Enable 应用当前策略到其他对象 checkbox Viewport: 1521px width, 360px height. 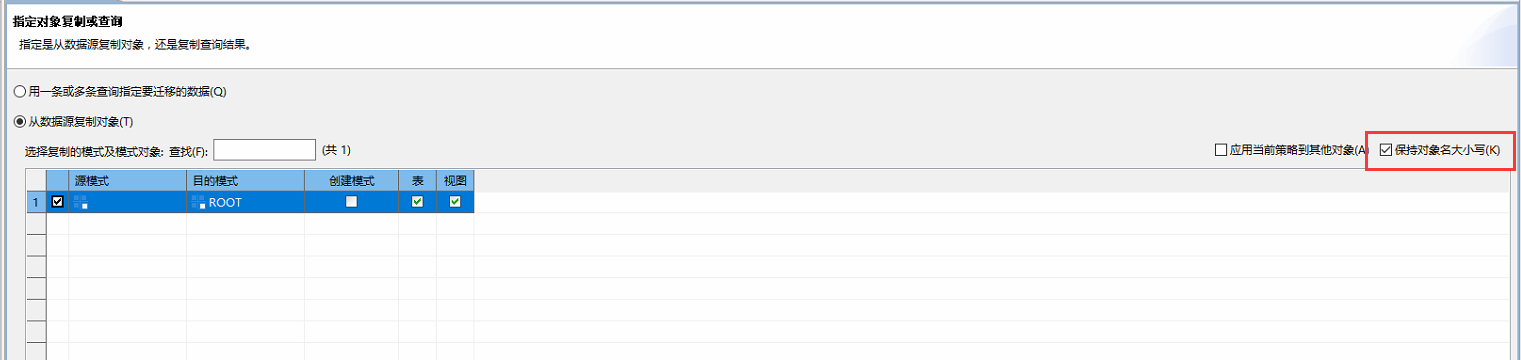click(x=1220, y=150)
